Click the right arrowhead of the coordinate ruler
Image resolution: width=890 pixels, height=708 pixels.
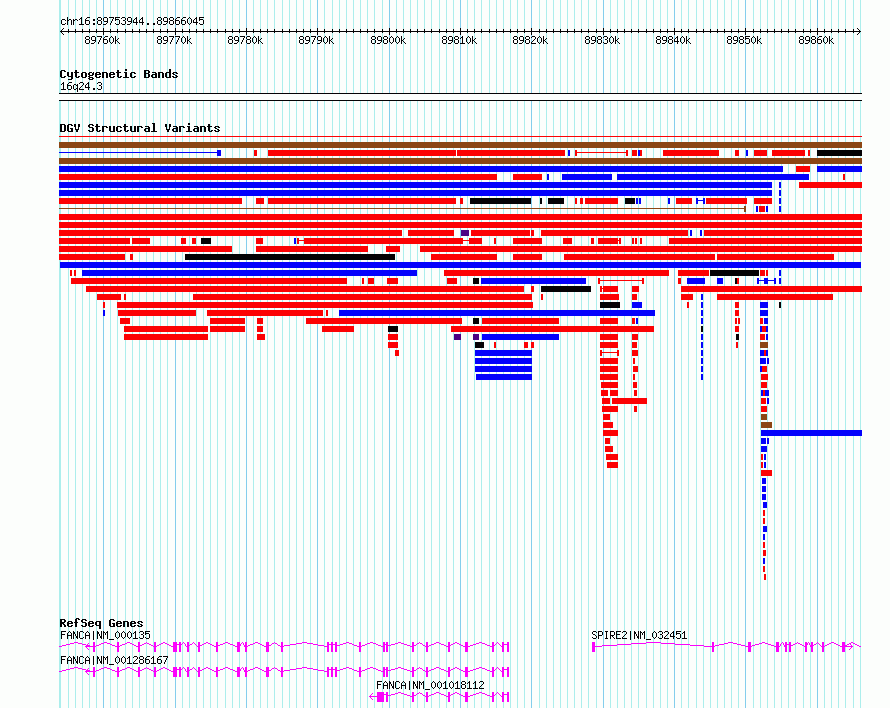859,31
